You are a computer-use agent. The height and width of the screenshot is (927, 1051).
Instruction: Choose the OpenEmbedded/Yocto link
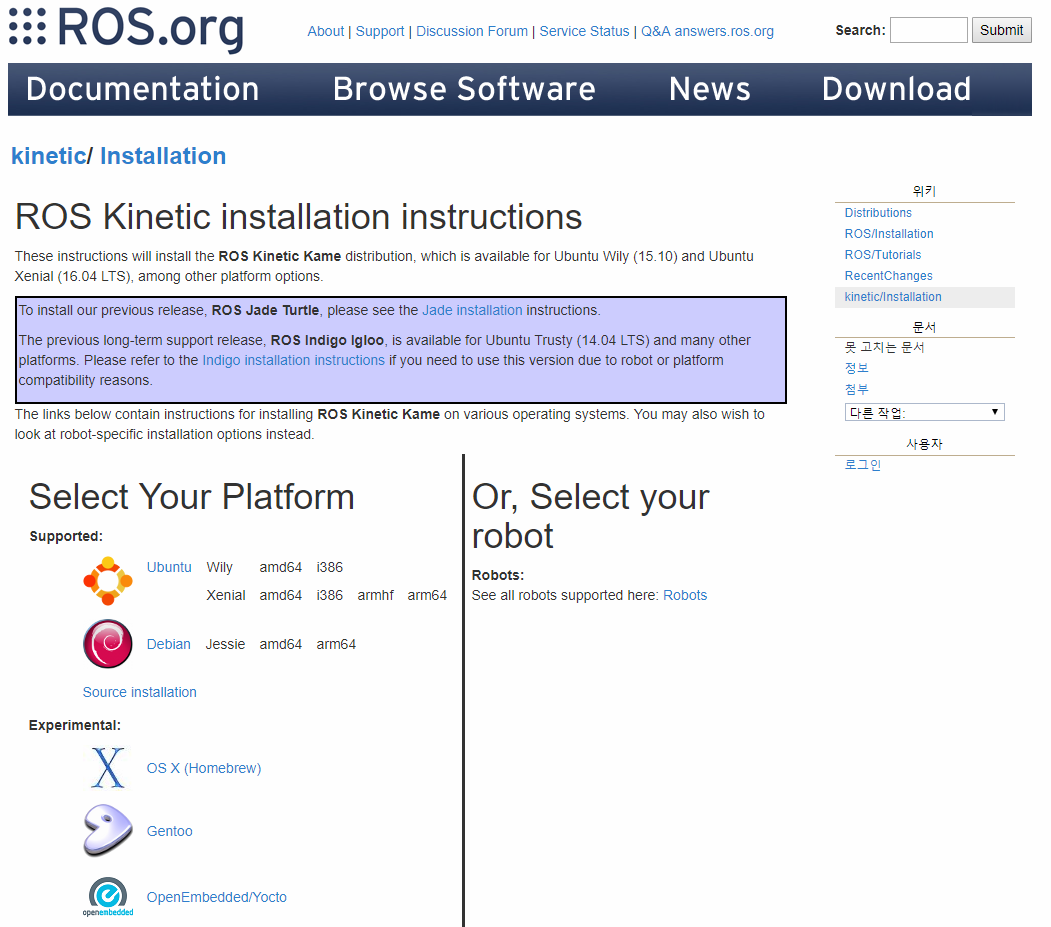[217, 897]
